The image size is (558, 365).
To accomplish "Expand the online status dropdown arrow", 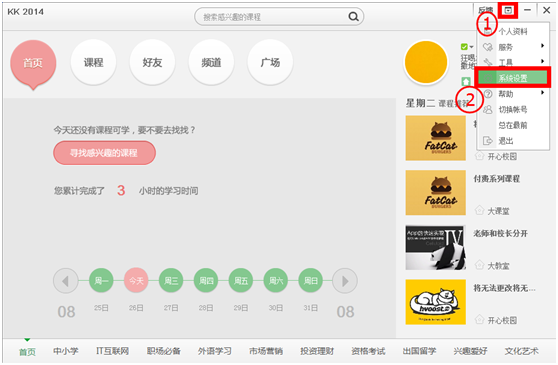I will tap(471, 47).
